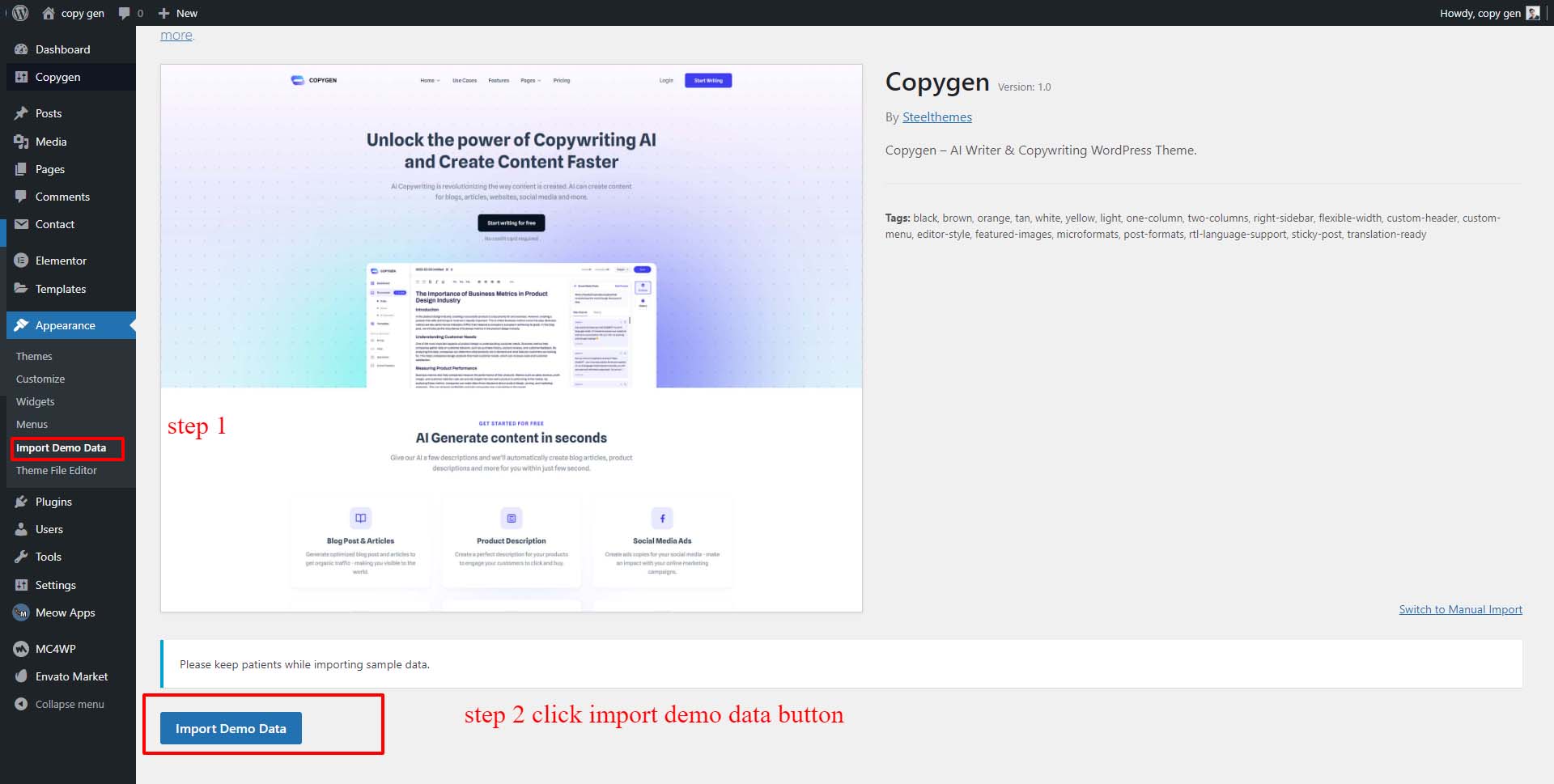Viewport: 1554px width, 784px height.
Task: Click the Appearance menu label
Action: [66, 325]
